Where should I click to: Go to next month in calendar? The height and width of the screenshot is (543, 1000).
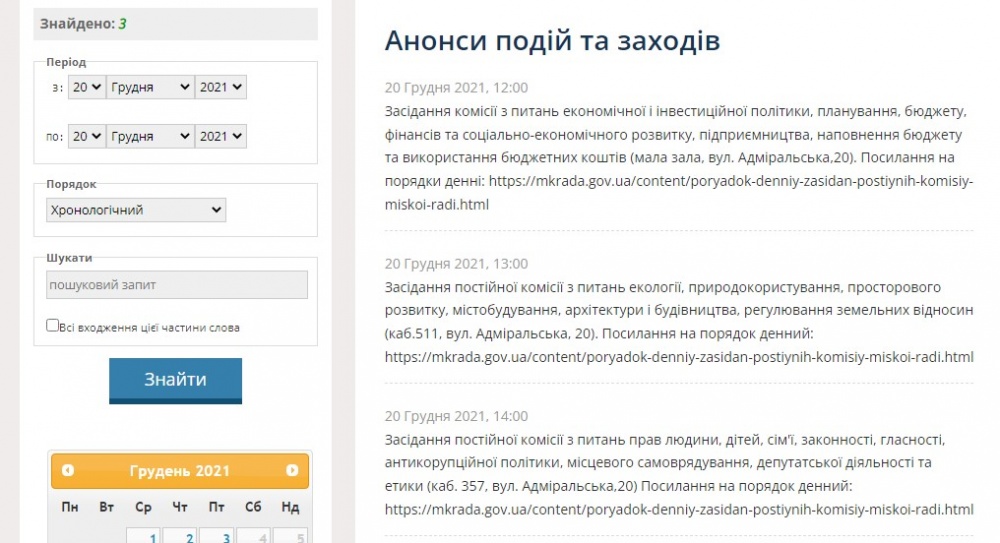point(292,470)
